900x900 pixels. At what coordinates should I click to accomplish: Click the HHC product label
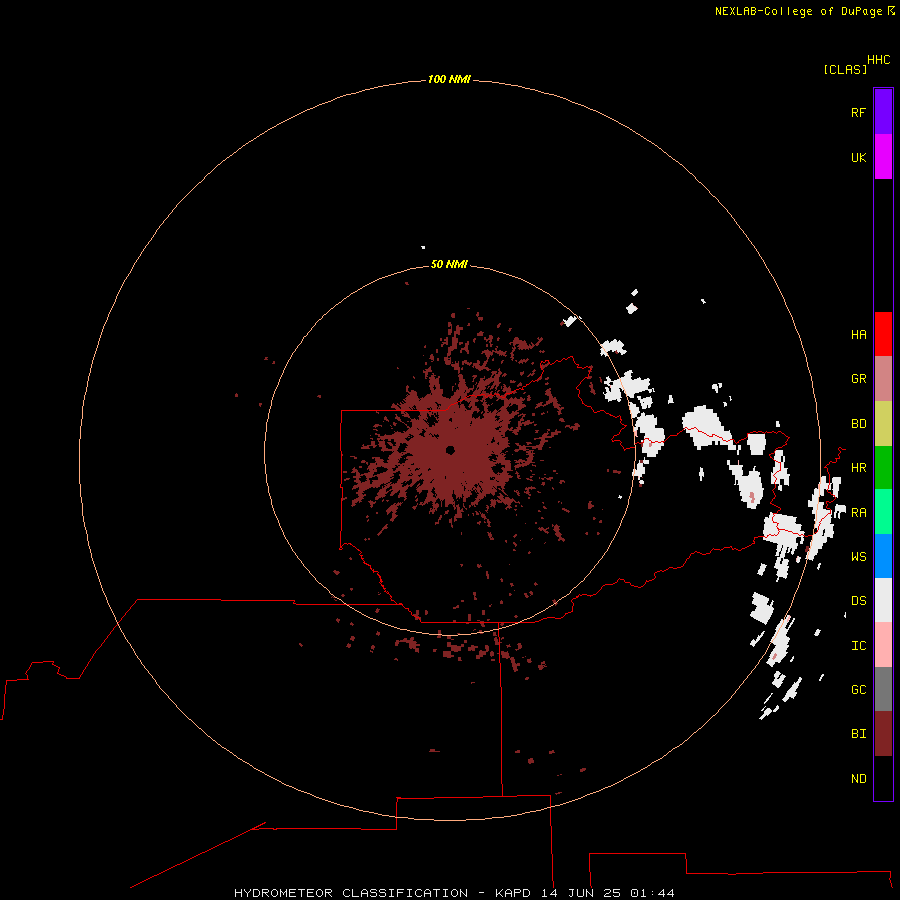878,60
